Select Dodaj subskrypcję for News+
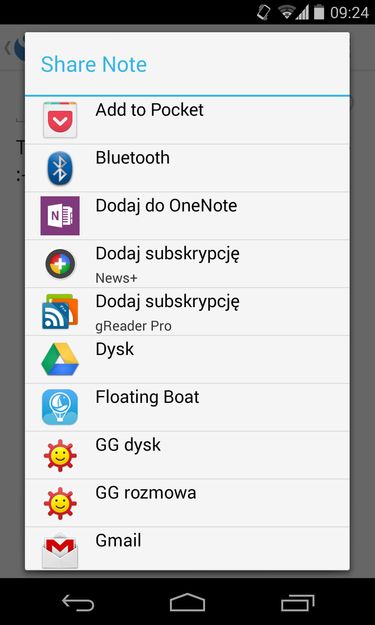The height and width of the screenshot is (625, 375). point(187,263)
